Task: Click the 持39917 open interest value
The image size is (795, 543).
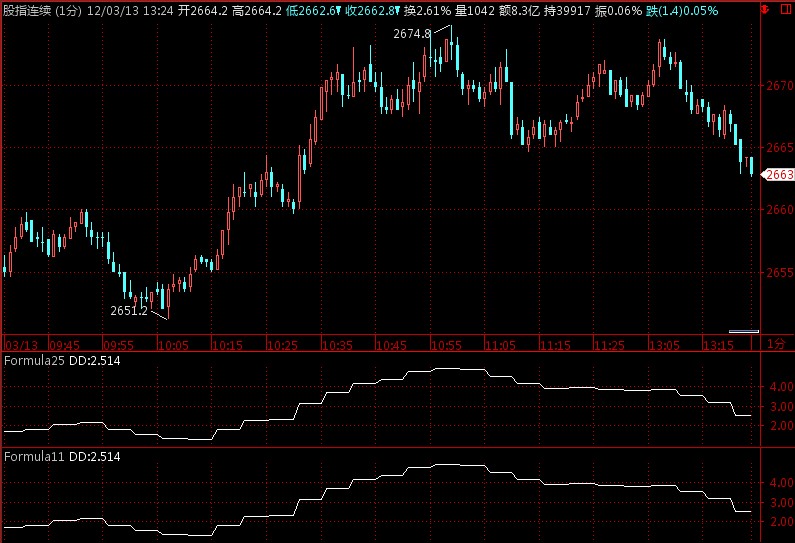Action: click(567, 11)
